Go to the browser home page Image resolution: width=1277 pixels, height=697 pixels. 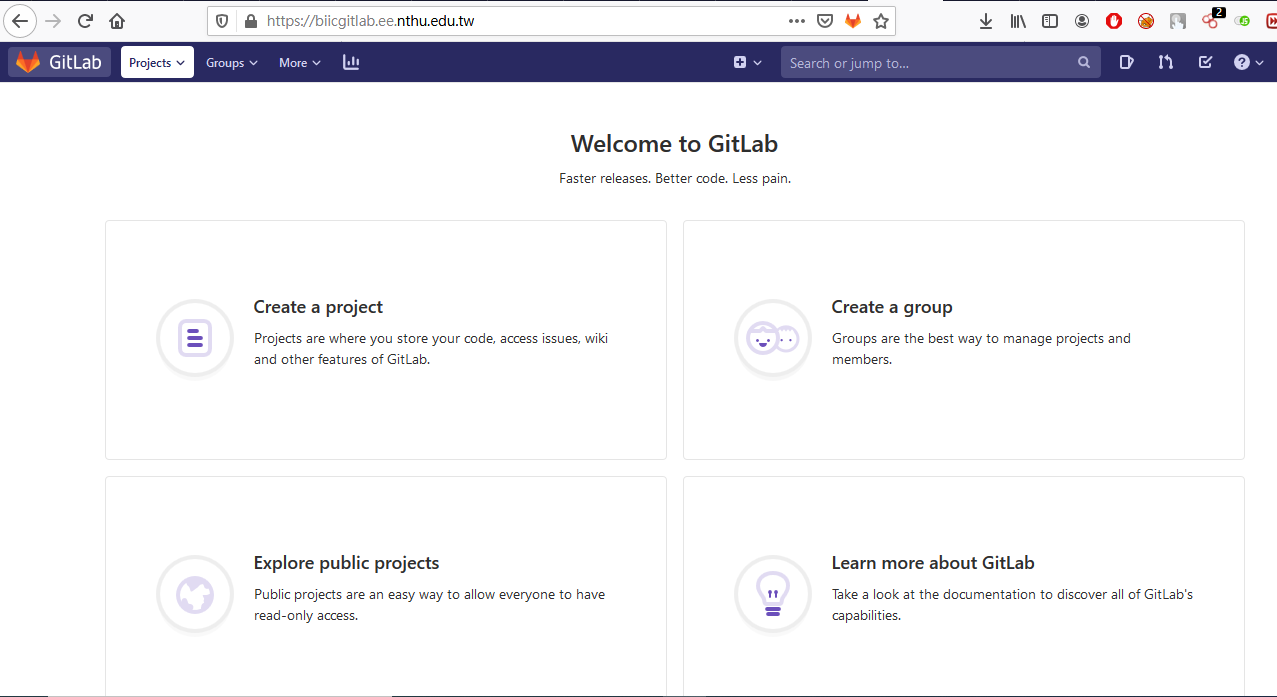(x=117, y=20)
